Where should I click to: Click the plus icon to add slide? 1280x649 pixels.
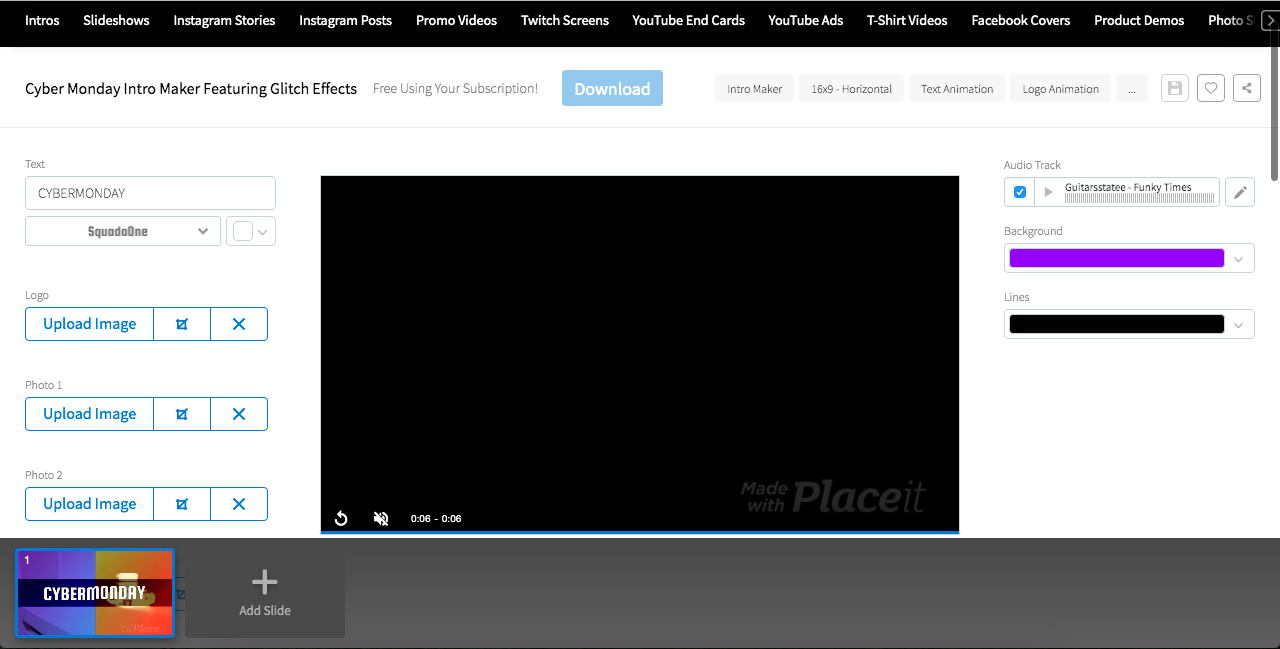(x=264, y=582)
